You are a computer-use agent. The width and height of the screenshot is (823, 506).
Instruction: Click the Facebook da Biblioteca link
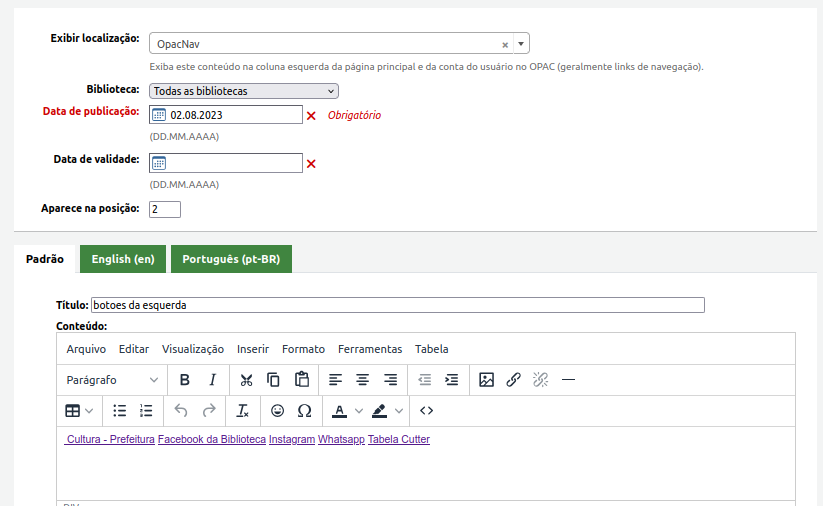[212, 439]
